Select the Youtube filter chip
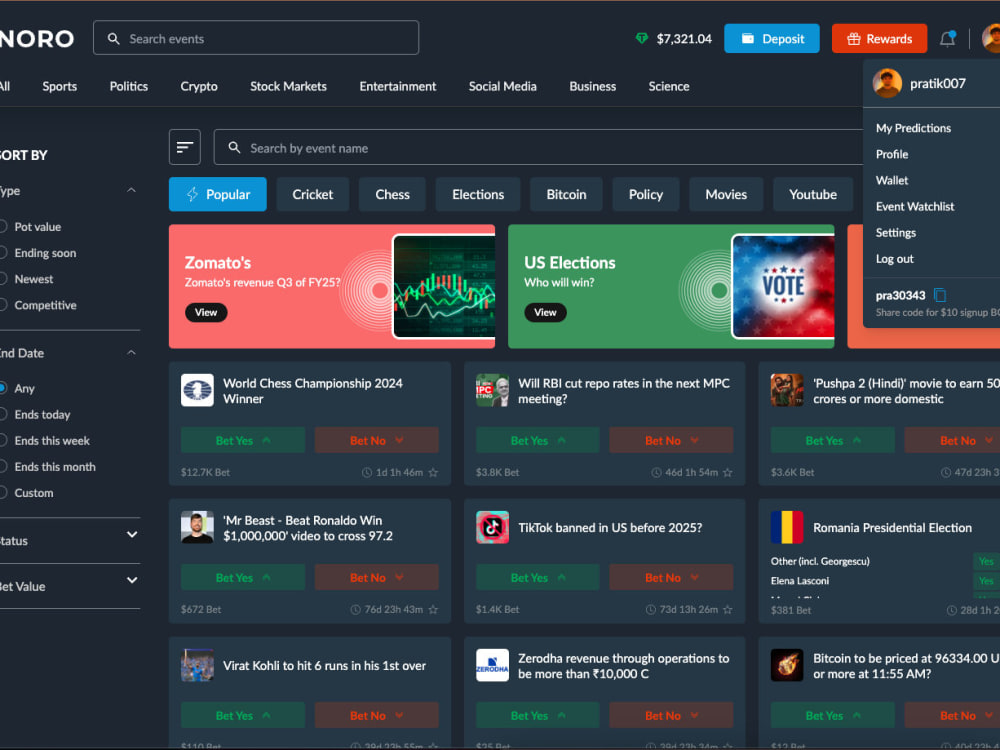 click(x=812, y=194)
